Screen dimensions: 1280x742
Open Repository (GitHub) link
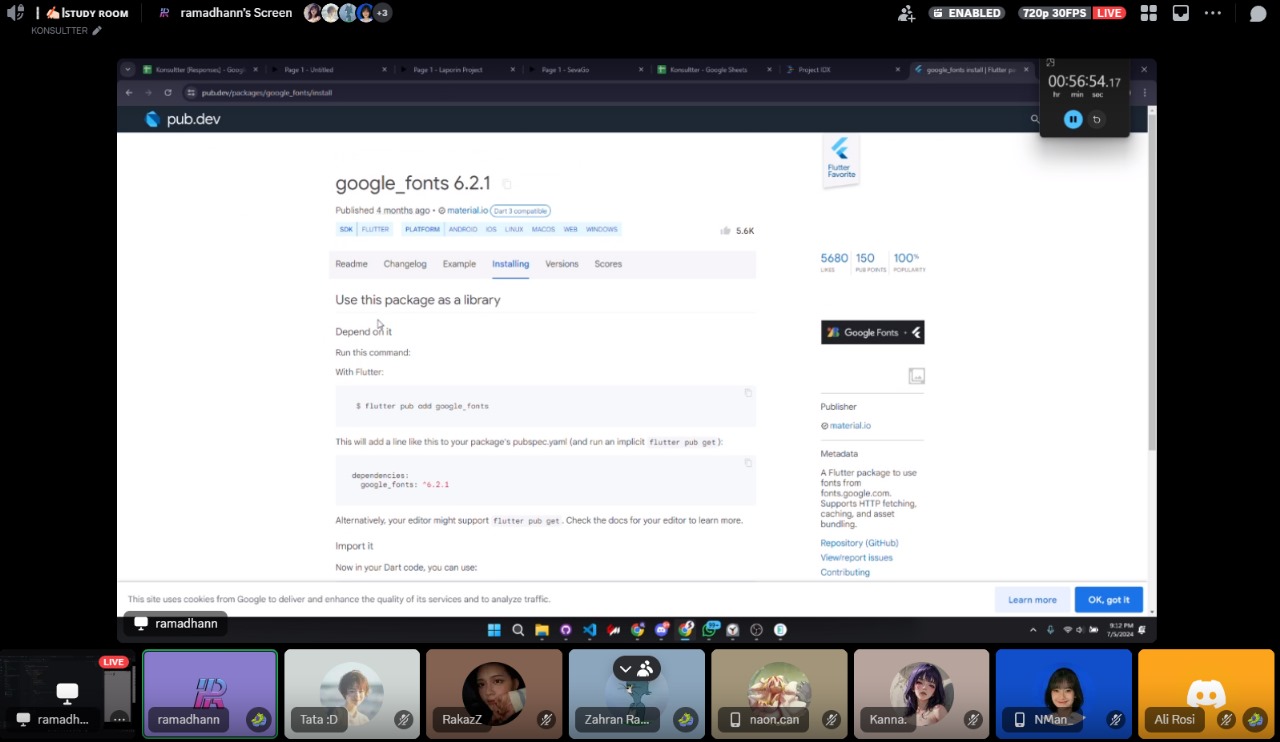pos(859,543)
